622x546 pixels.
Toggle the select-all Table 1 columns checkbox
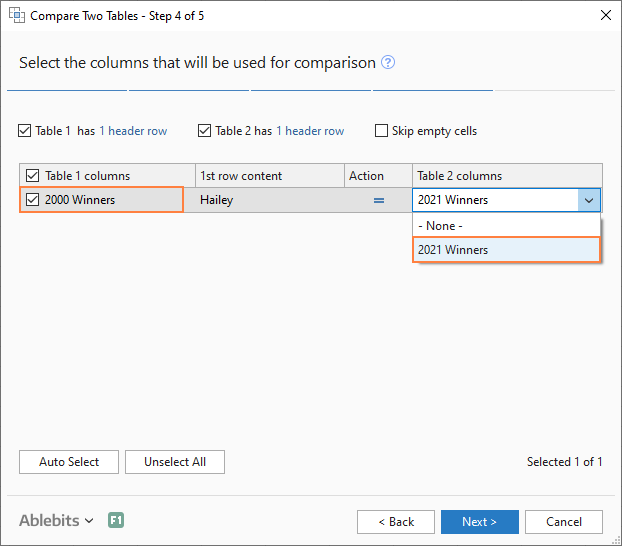[x=32, y=176]
